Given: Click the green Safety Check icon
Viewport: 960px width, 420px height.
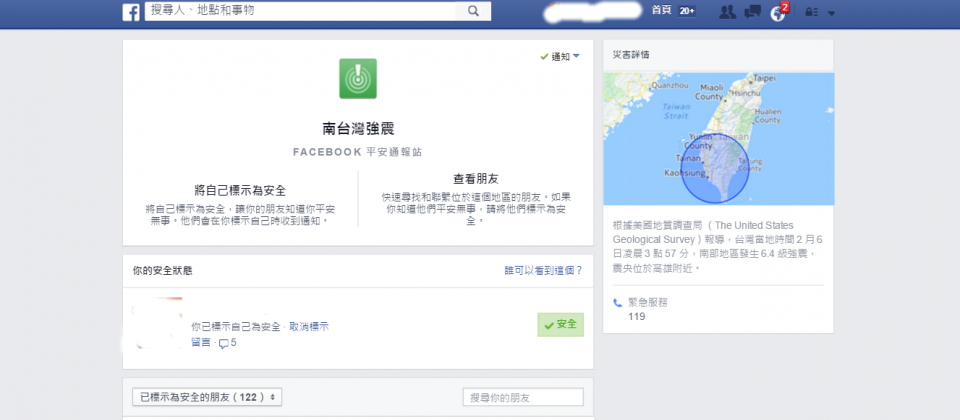Looking at the screenshot, I should point(358,78).
